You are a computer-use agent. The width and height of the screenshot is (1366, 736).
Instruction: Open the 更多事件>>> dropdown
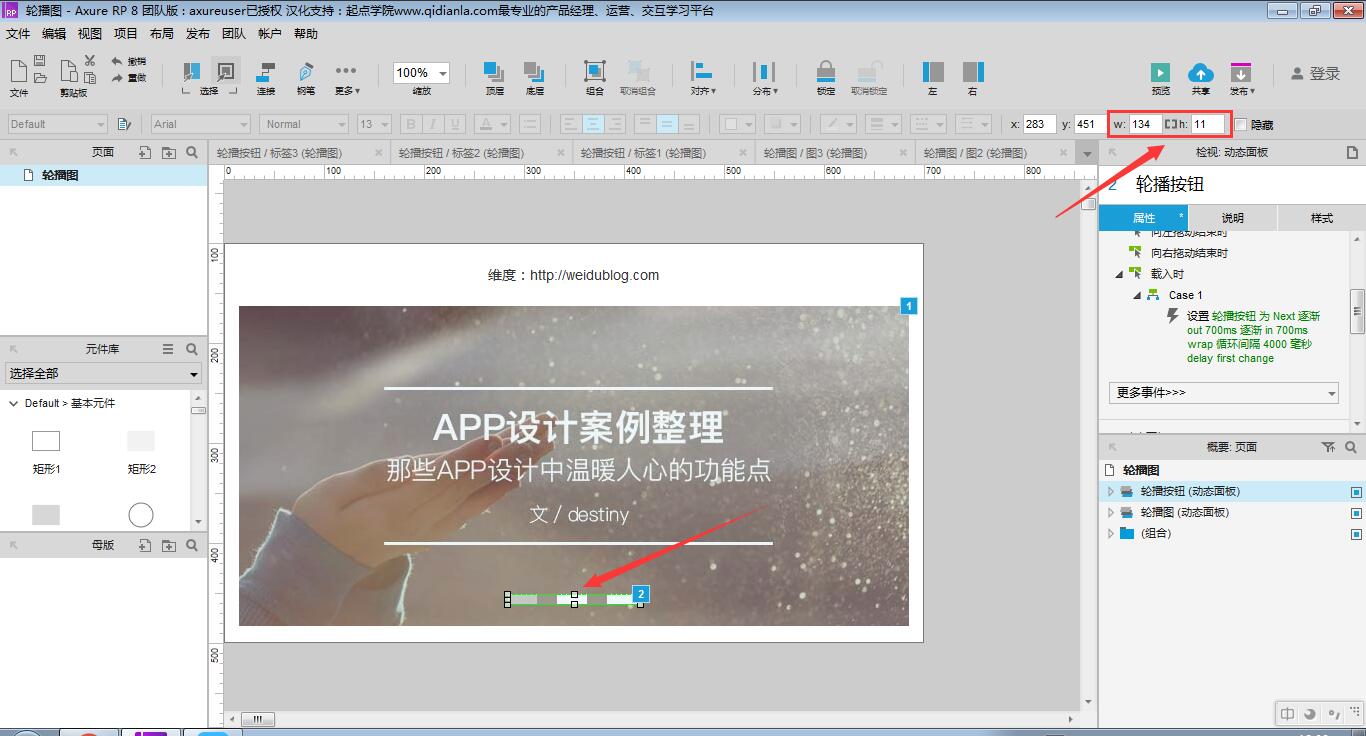[x=1224, y=393]
